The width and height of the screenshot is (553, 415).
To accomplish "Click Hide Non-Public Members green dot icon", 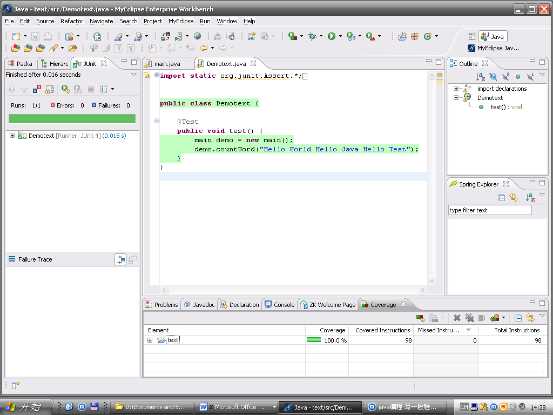I will [518, 77].
